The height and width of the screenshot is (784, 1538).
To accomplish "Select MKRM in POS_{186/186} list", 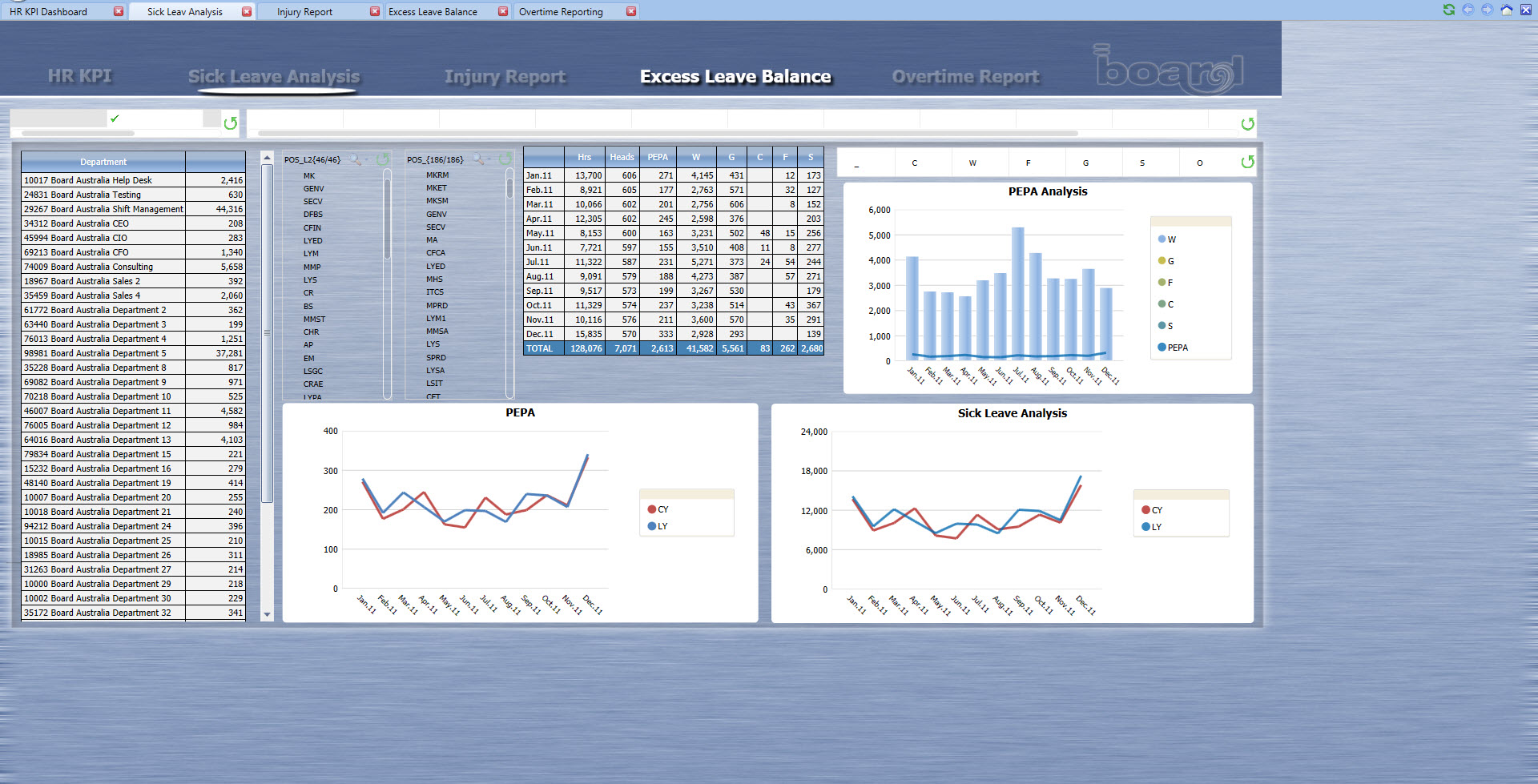I will point(437,175).
